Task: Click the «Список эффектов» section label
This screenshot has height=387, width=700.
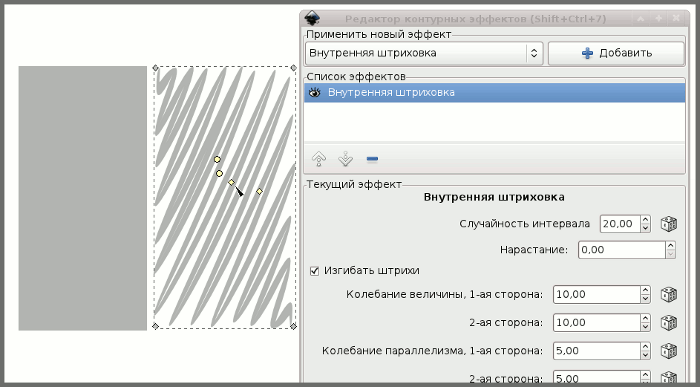Action: (x=356, y=76)
